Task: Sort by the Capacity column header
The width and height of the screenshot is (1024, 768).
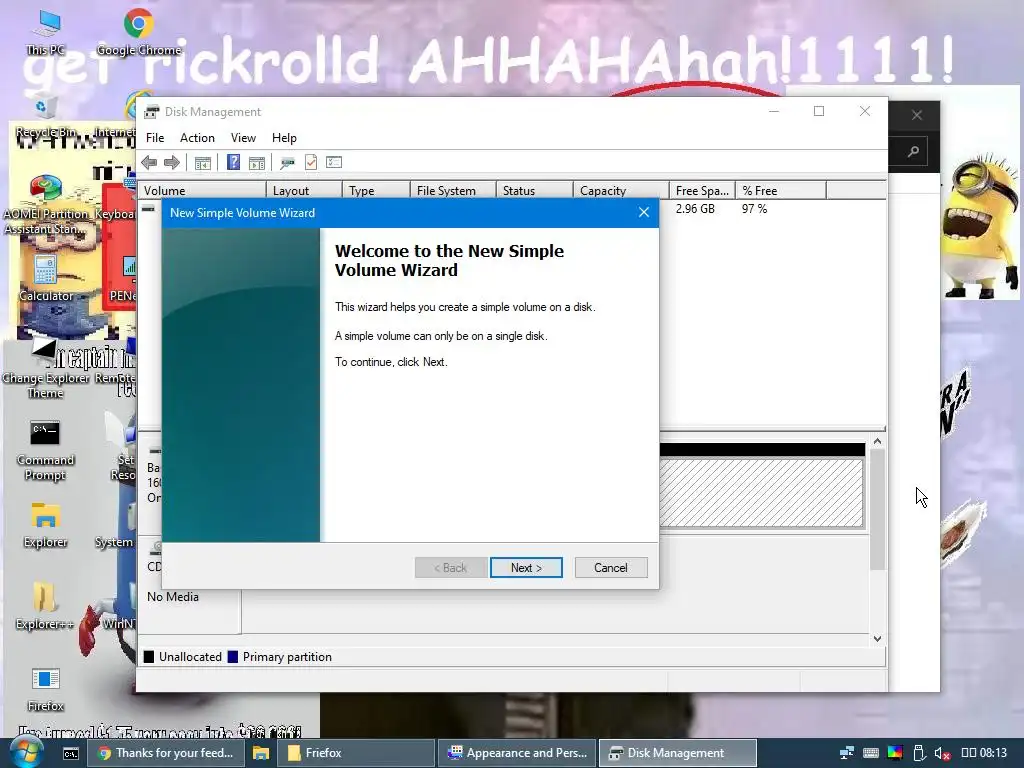Action: tap(620, 191)
